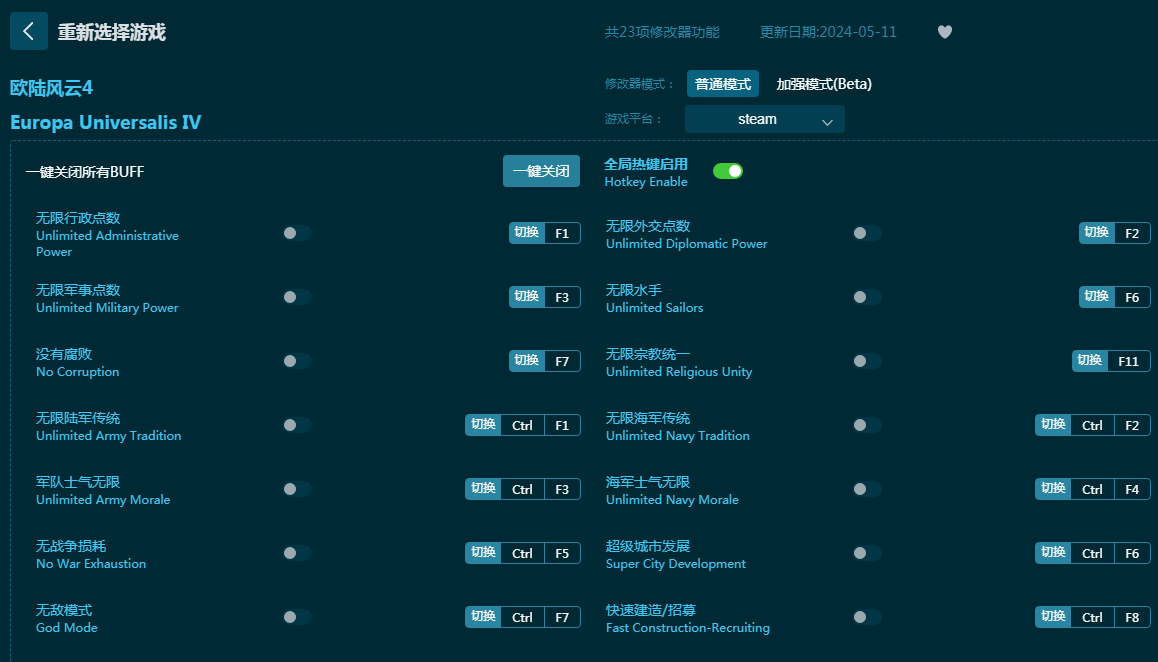
Task: Switch on Unlimited Army Tradition
Action: click(297, 425)
